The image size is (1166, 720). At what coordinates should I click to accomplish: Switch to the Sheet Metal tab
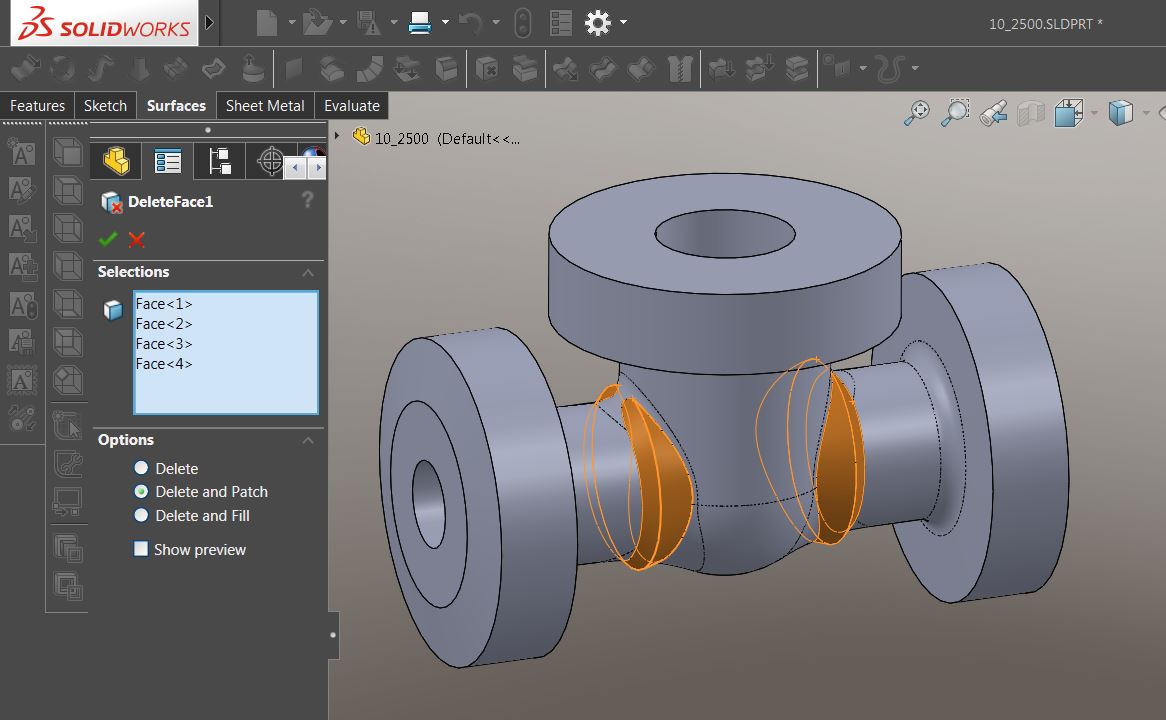265,106
